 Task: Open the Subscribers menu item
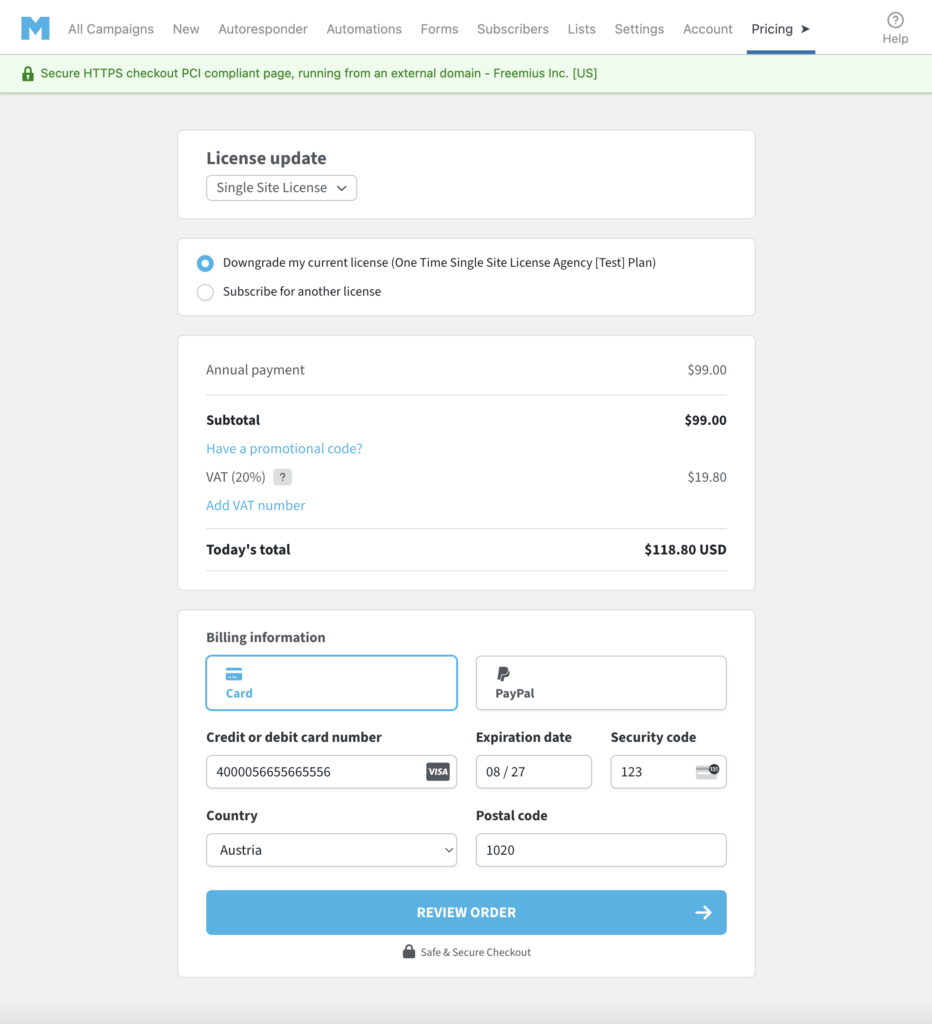[512, 29]
